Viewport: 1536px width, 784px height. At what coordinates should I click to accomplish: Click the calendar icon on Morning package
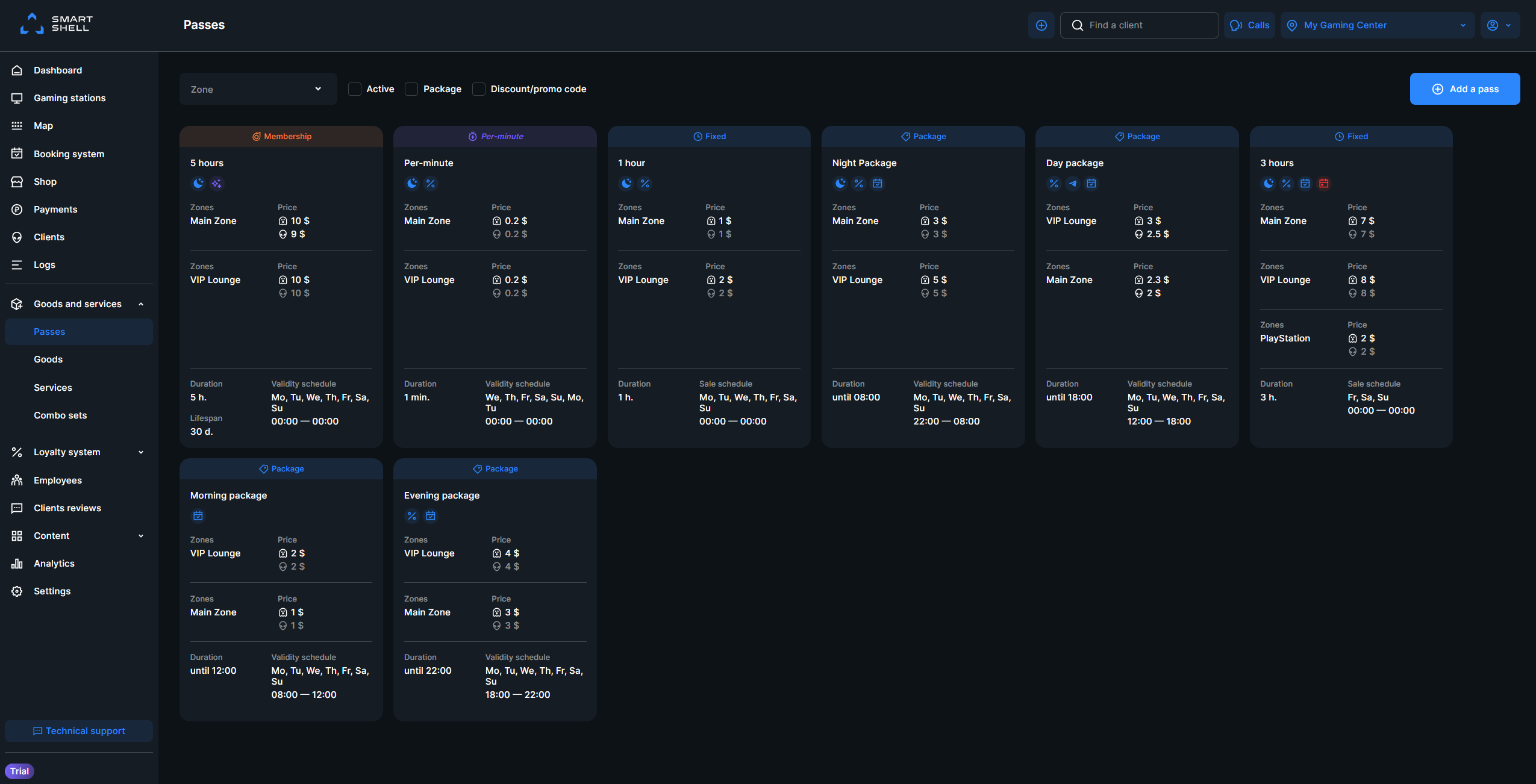click(x=198, y=516)
